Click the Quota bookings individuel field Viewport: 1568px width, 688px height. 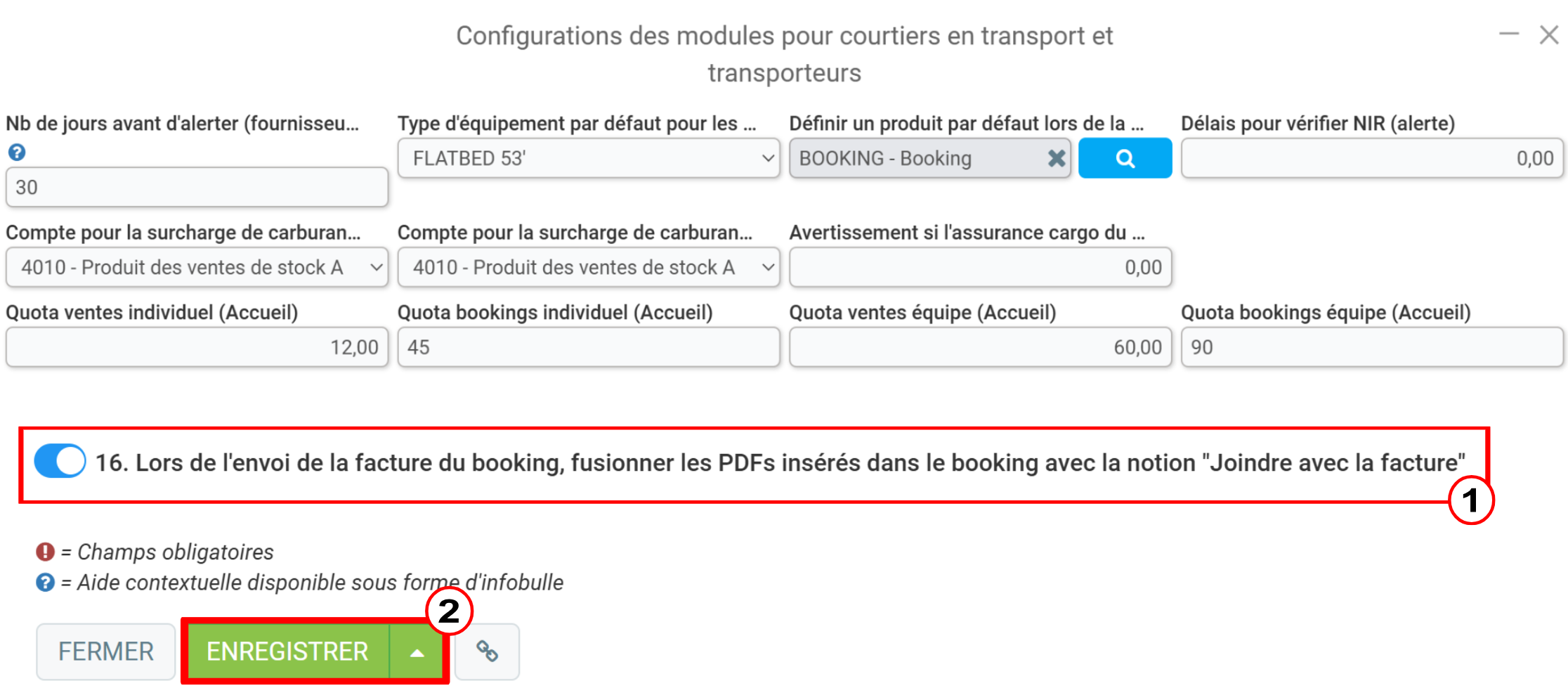click(x=589, y=347)
